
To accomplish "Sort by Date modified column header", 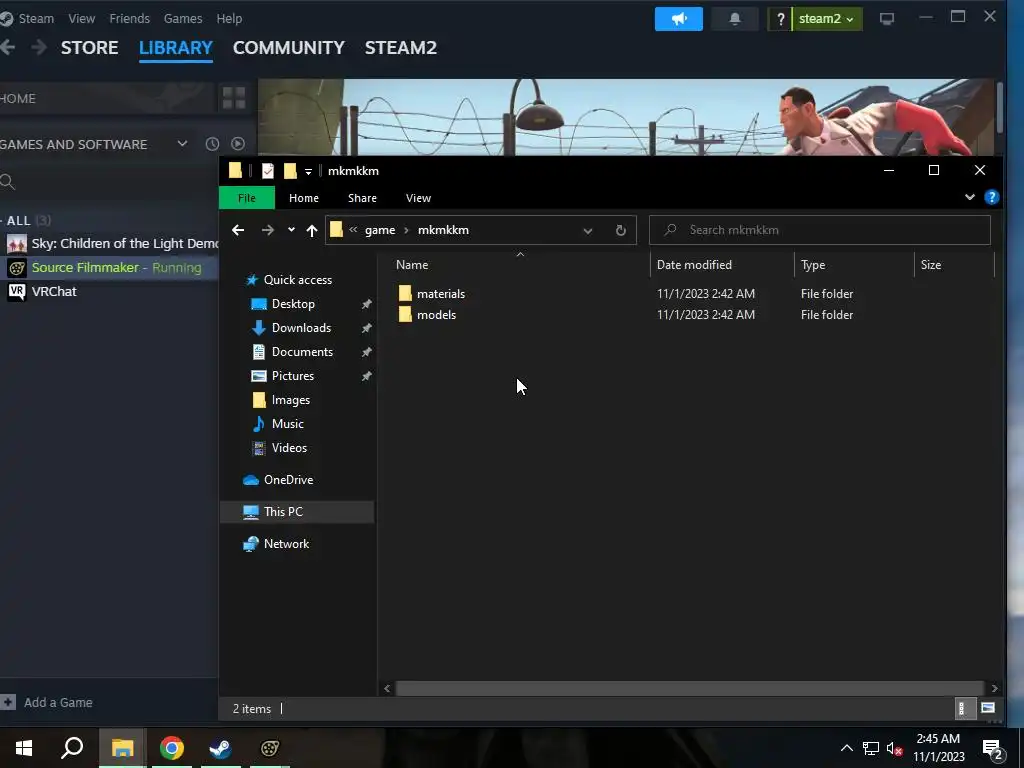I will click(x=694, y=264).
